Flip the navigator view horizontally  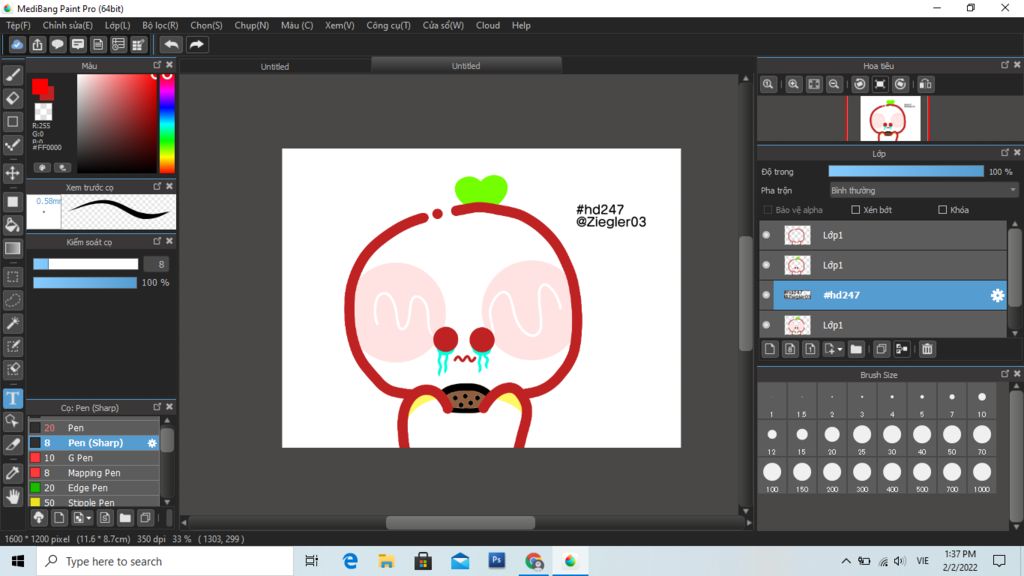tap(925, 85)
